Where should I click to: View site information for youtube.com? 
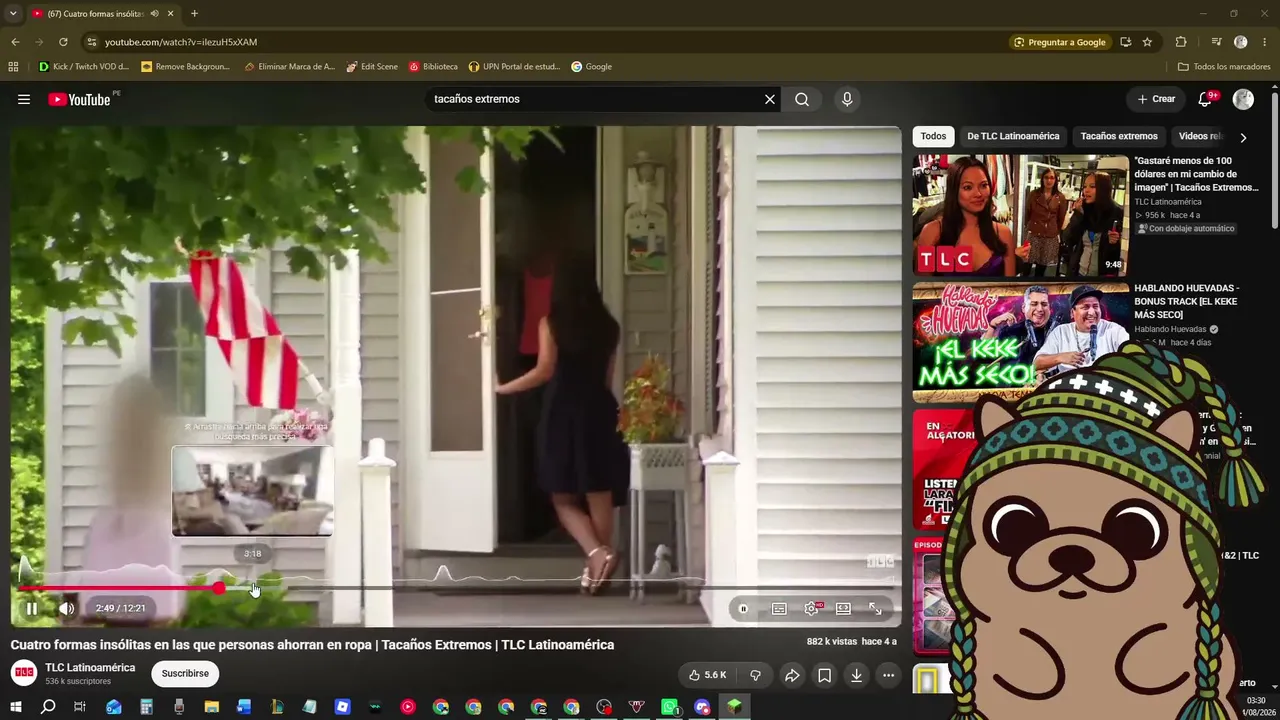92,42
